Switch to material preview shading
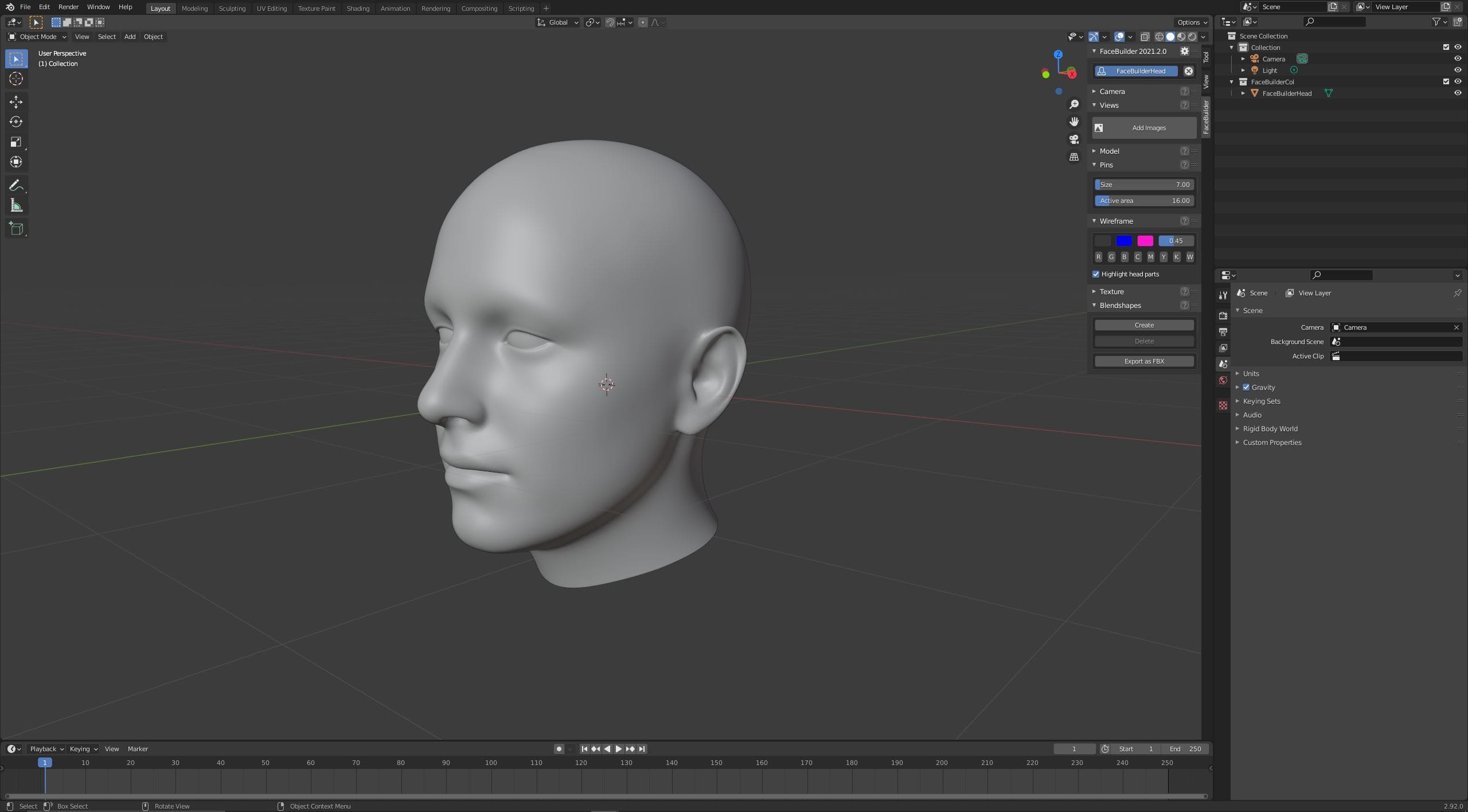 1181,37
